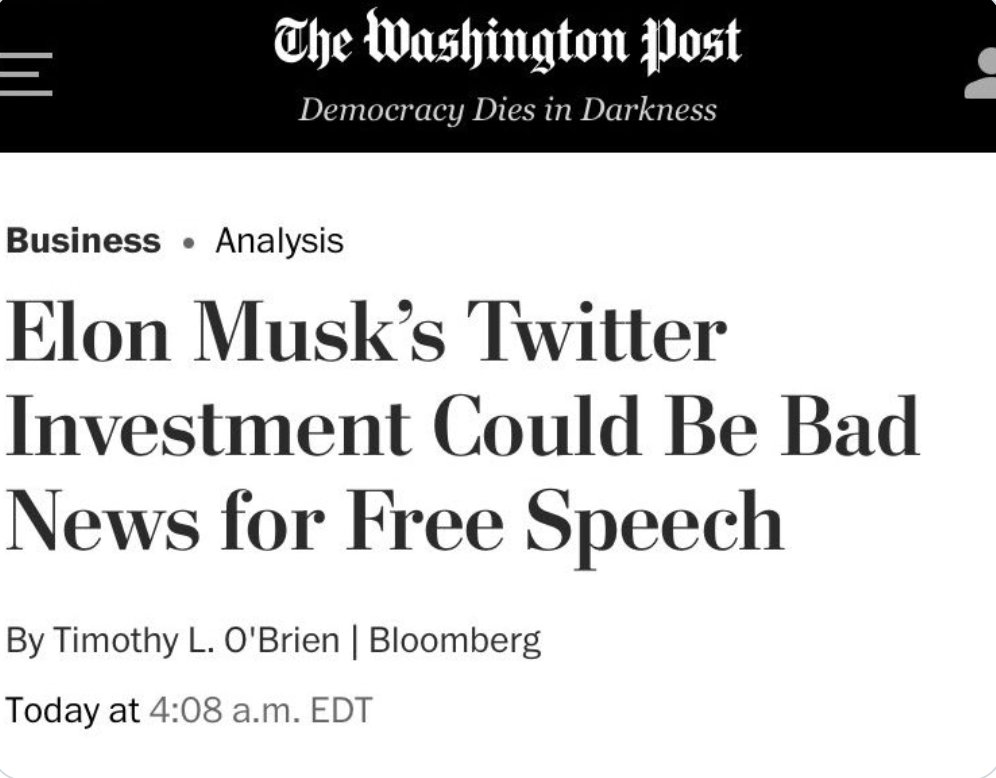Click the vertical bar separator before Bloomberg

coord(354,641)
